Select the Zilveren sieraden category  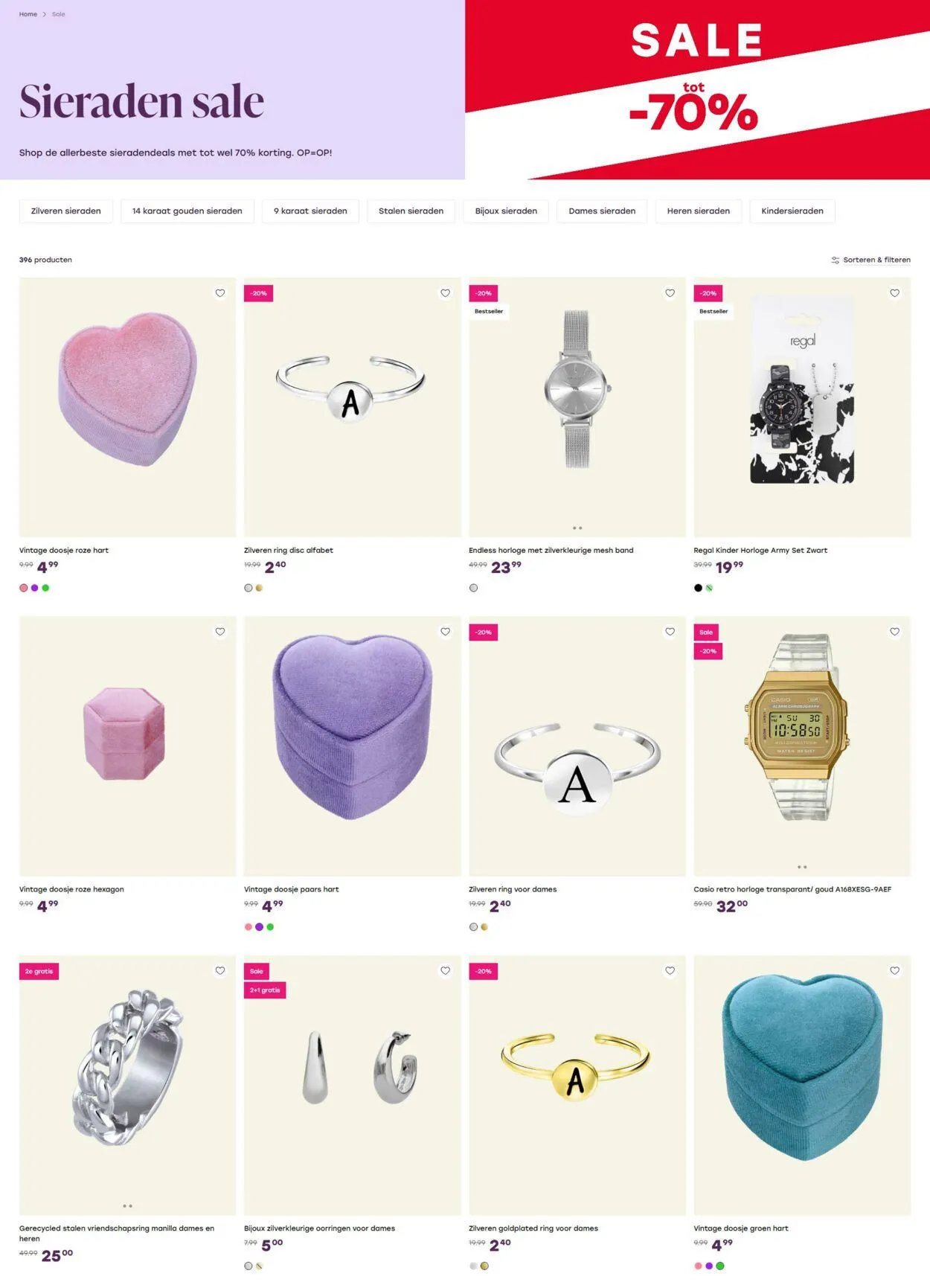[x=65, y=211]
